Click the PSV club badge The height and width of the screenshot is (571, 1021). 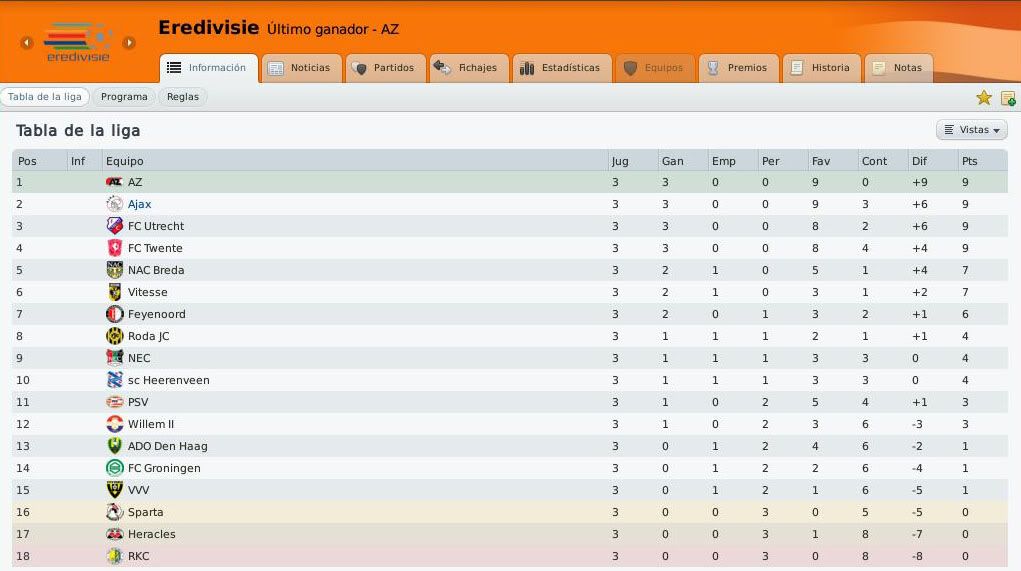[x=115, y=402]
